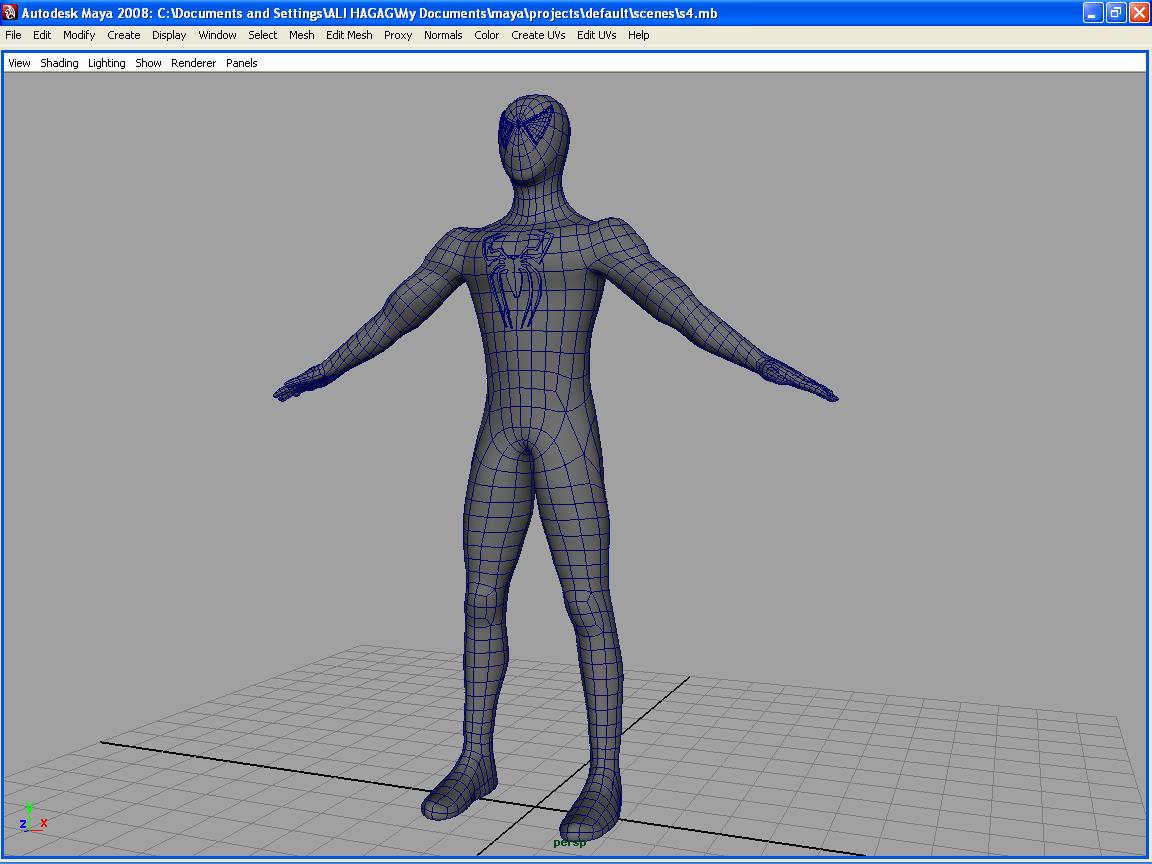Open the File menu
Viewport: 1152px width, 864px height.
pyautogui.click(x=13, y=35)
